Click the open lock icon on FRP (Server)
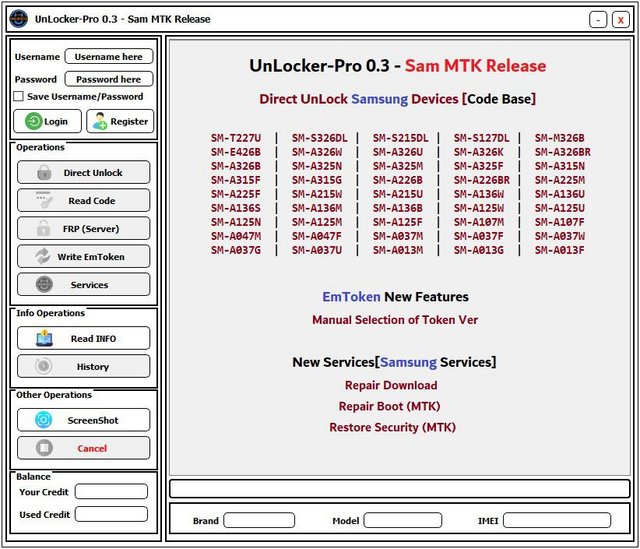Viewport: 640px width, 549px height. pos(43,228)
